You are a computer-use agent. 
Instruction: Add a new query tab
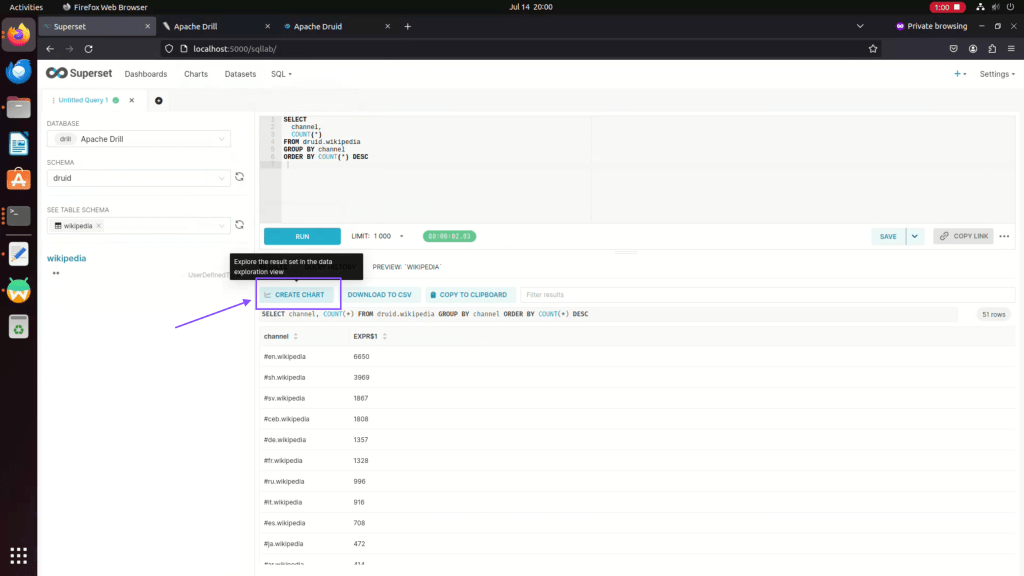coord(158,100)
